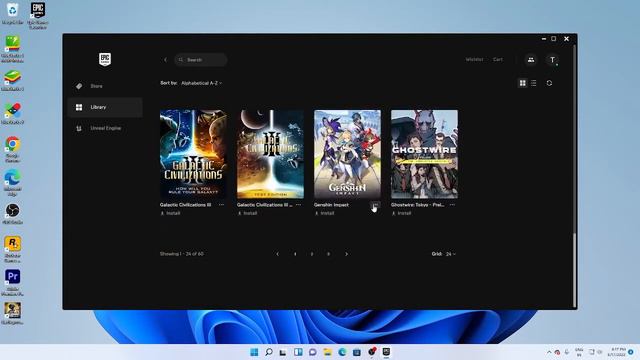The height and width of the screenshot is (360, 640).
Task: Open the Friends icon at top right
Action: [x=531, y=60]
